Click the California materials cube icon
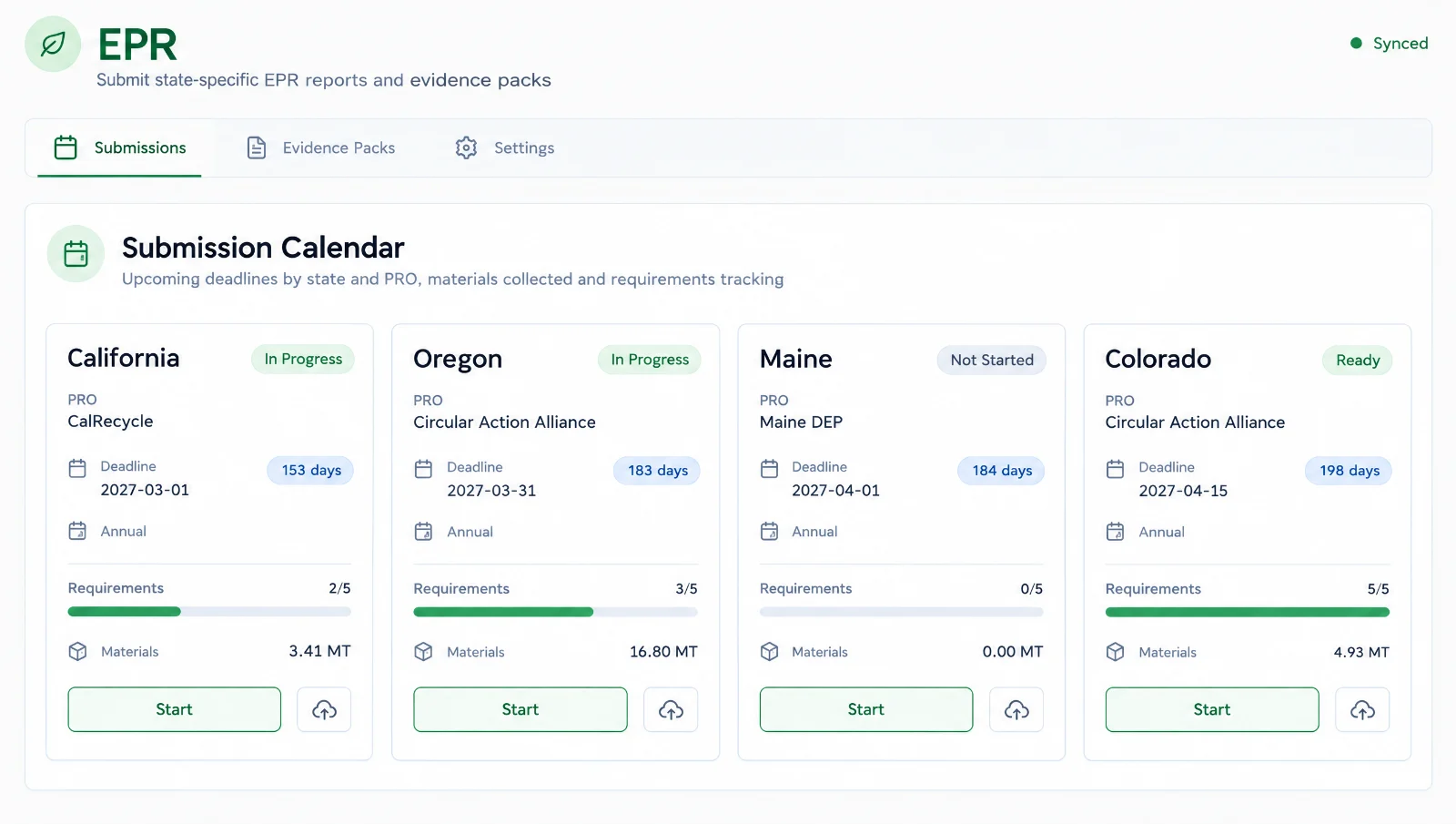 pos(77,651)
